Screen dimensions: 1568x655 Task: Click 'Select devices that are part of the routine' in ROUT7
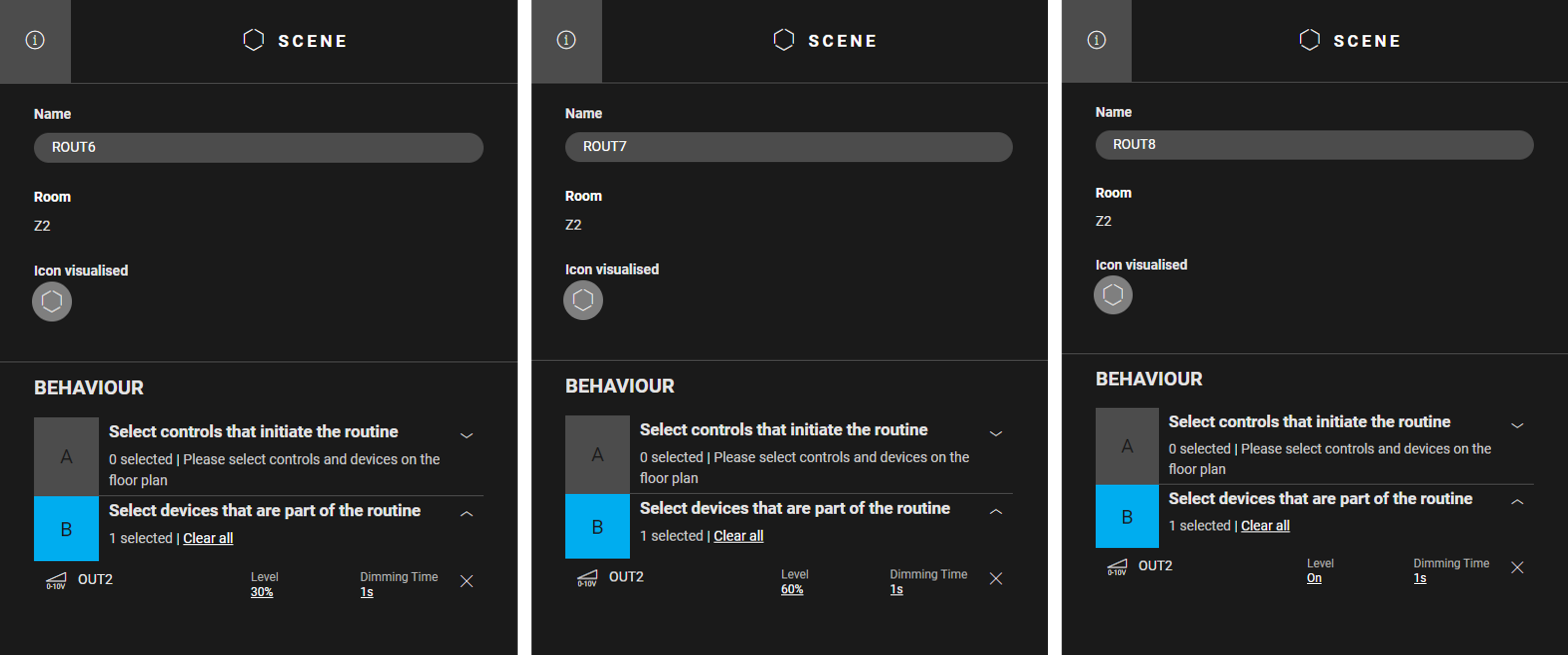pyautogui.click(x=795, y=509)
